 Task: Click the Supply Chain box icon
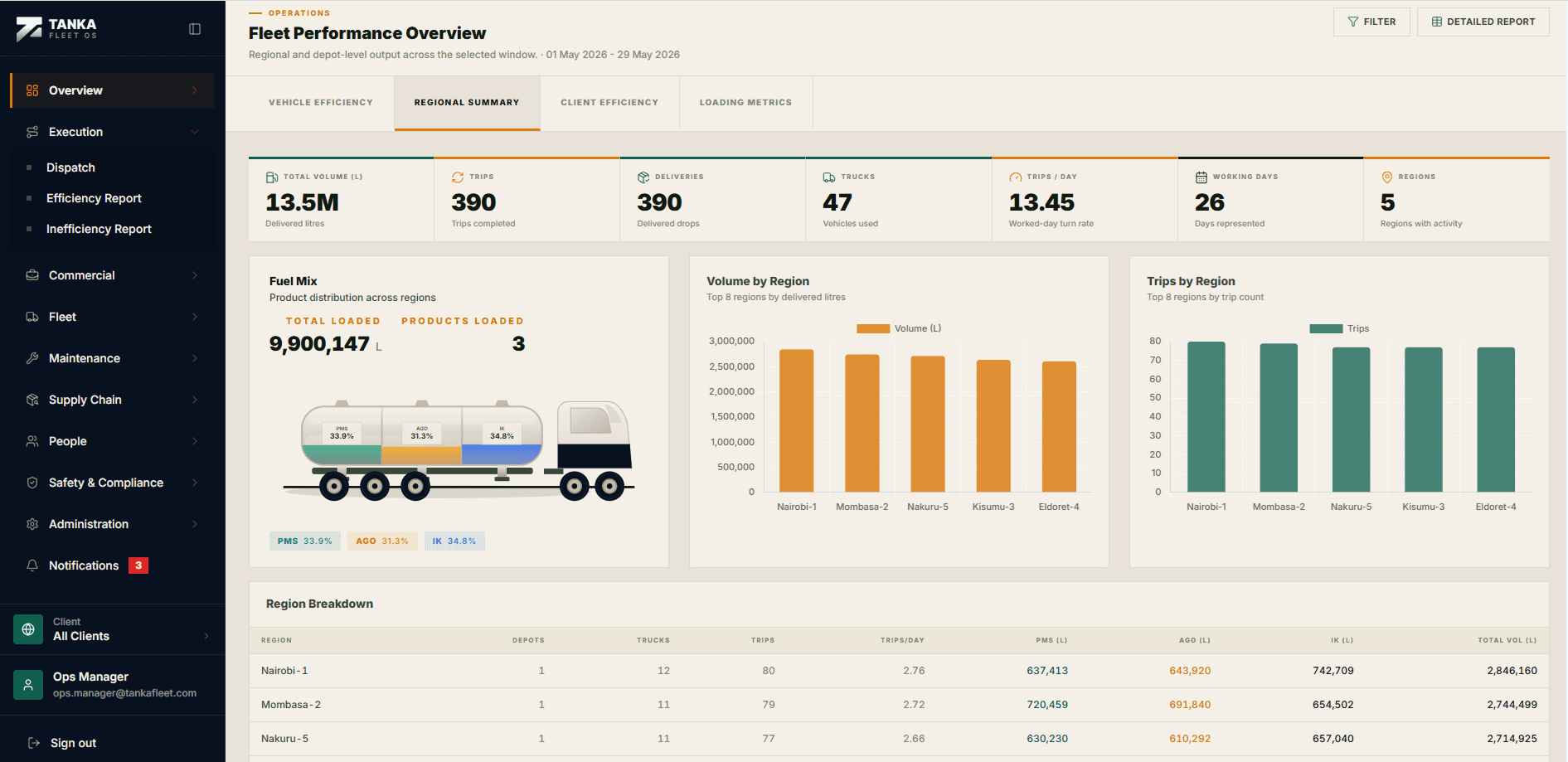tap(32, 400)
